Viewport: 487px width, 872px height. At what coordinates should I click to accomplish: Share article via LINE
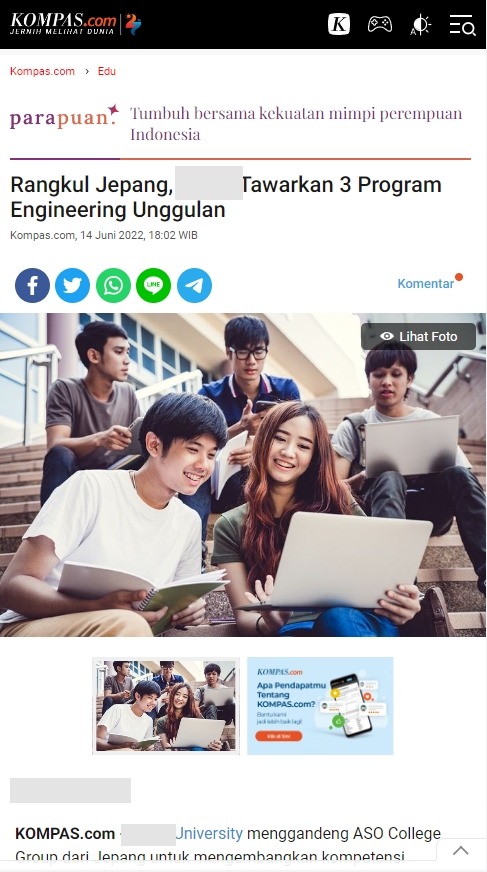(153, 285)
